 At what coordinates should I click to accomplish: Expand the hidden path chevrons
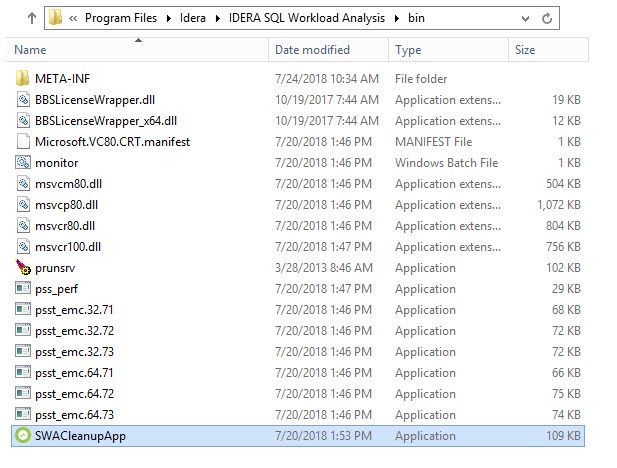click(73, 18)
